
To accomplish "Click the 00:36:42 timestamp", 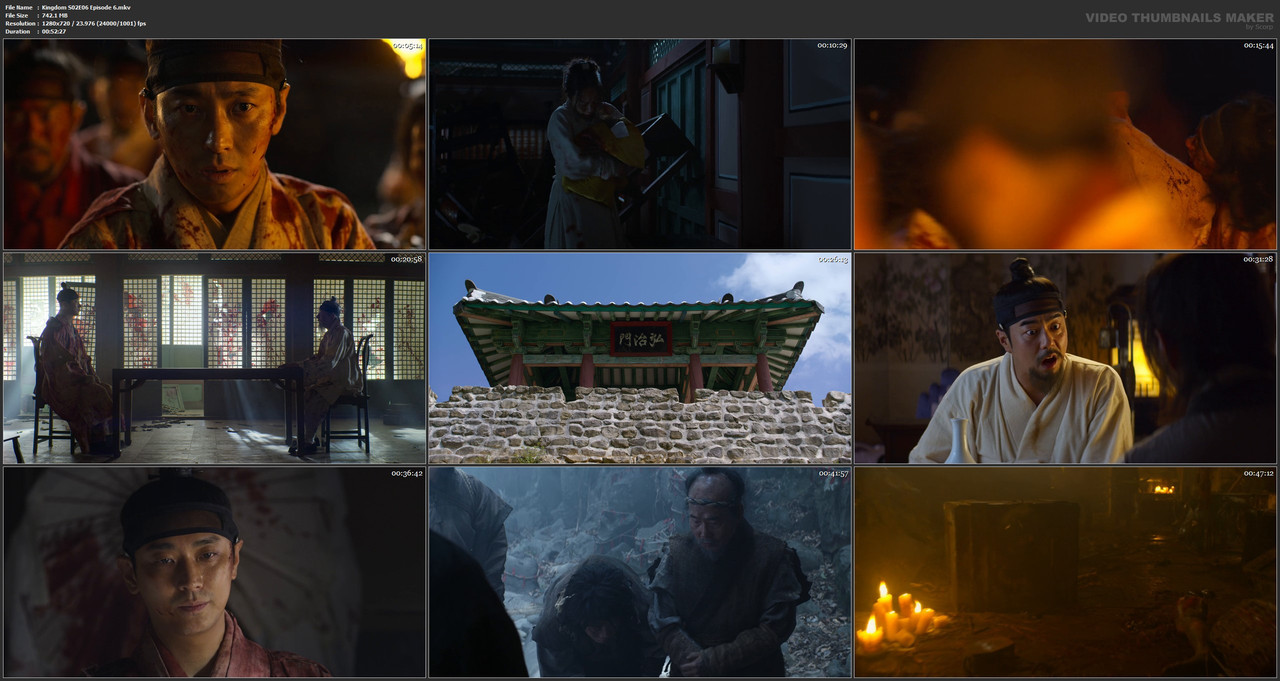I will pyautogui.click(x=406, y=474).
